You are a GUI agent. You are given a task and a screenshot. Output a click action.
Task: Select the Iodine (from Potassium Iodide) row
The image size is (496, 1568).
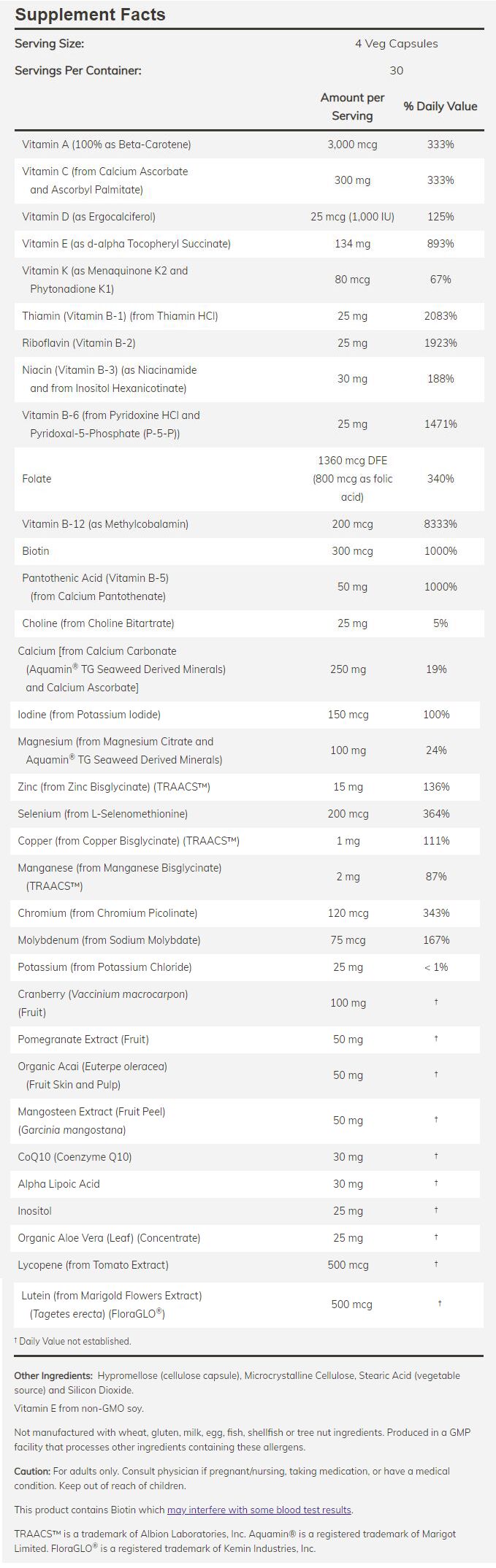(89, 715)
